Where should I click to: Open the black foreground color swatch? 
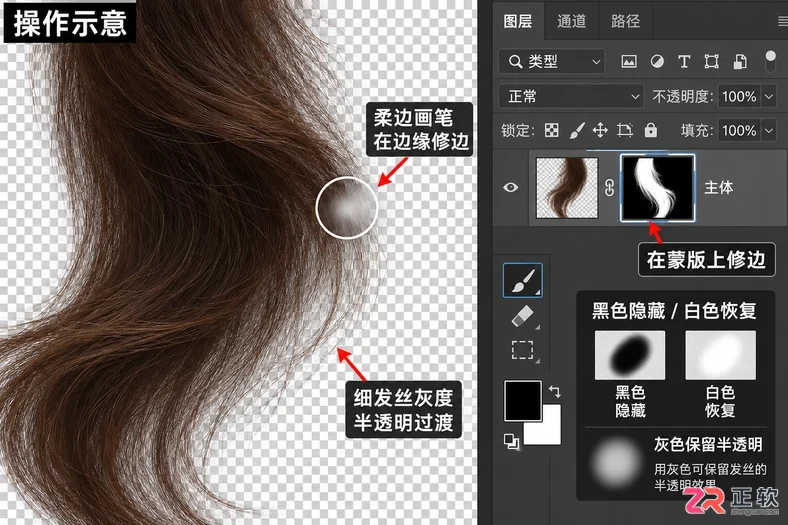[523, 400]
